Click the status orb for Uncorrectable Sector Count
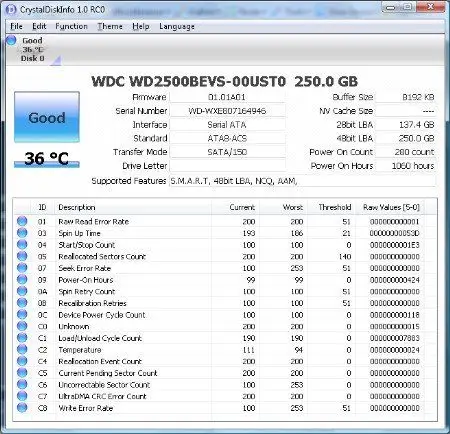Image resolution: width=450 pixels, height=434 pixels. coord(22,384)
